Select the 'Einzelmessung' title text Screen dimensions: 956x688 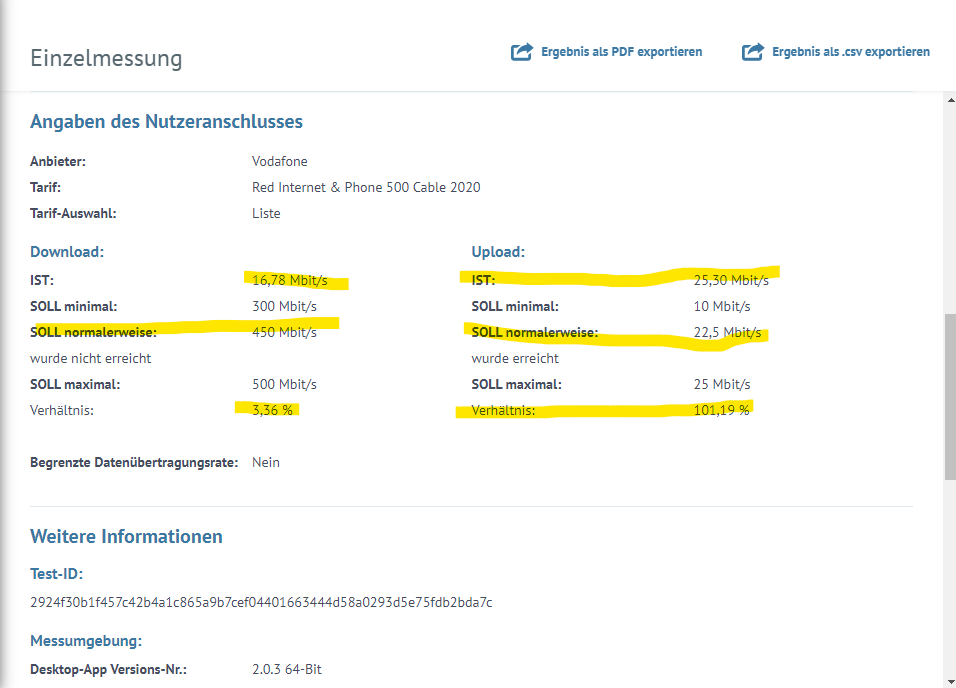106,58
